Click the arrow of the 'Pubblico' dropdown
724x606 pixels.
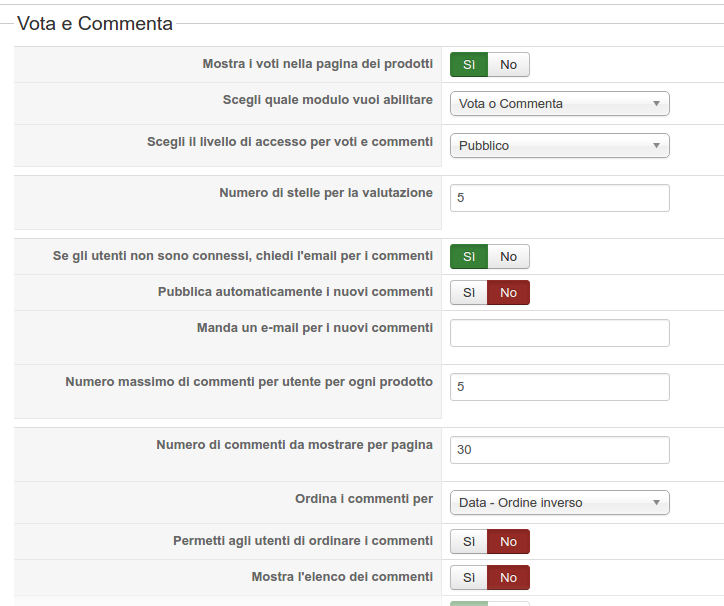[x=656, y=146]
